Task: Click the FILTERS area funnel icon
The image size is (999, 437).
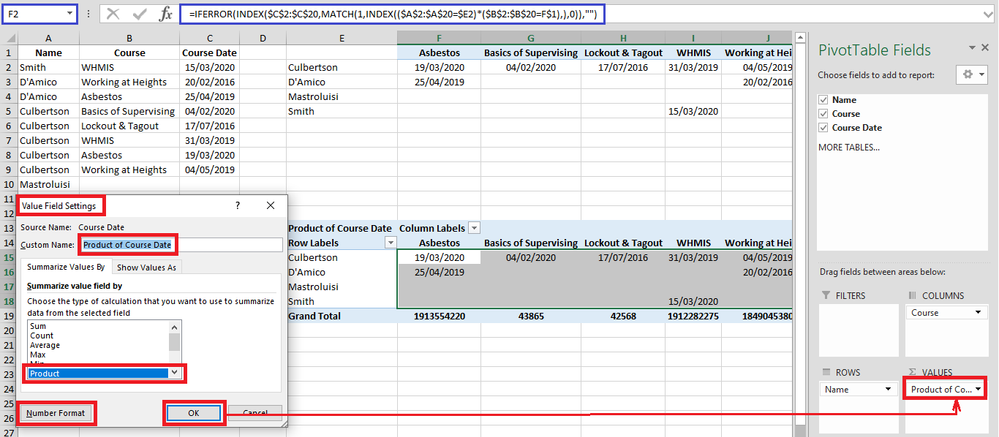Action: [826, 296]
